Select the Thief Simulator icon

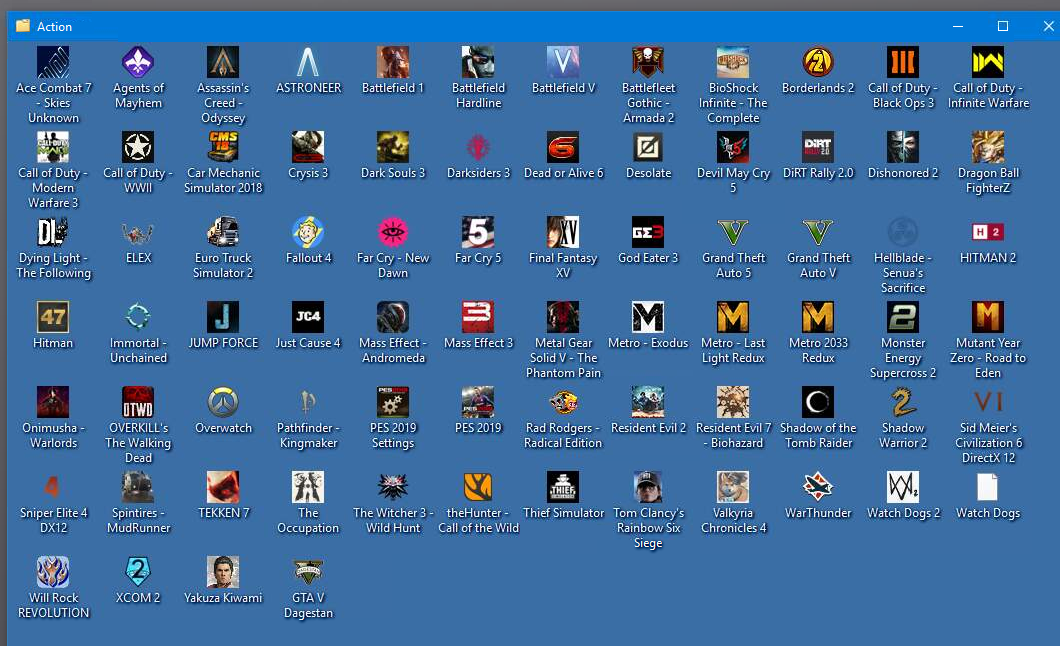563,487
